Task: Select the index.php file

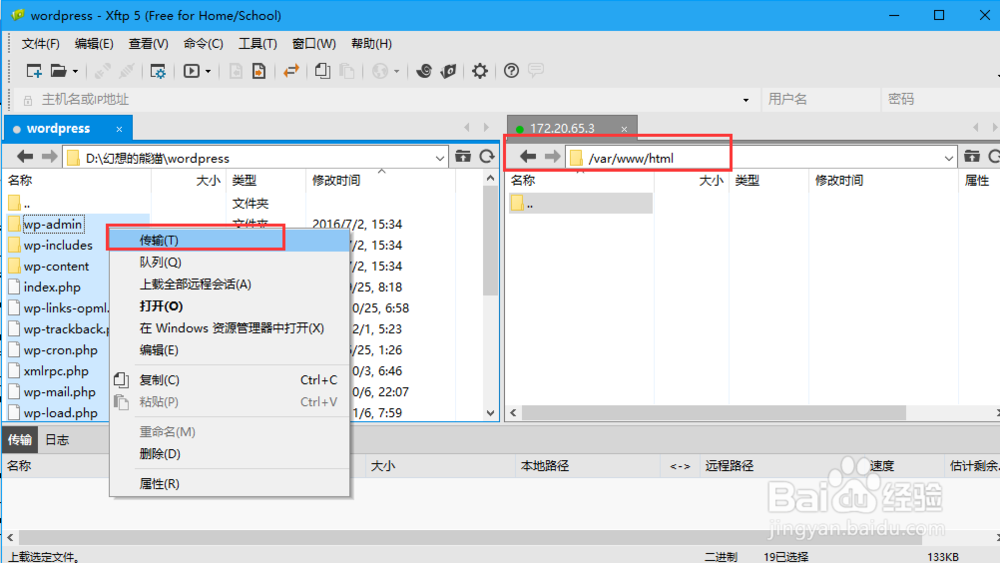Action: pyautogui.click(x=52, y=288)
